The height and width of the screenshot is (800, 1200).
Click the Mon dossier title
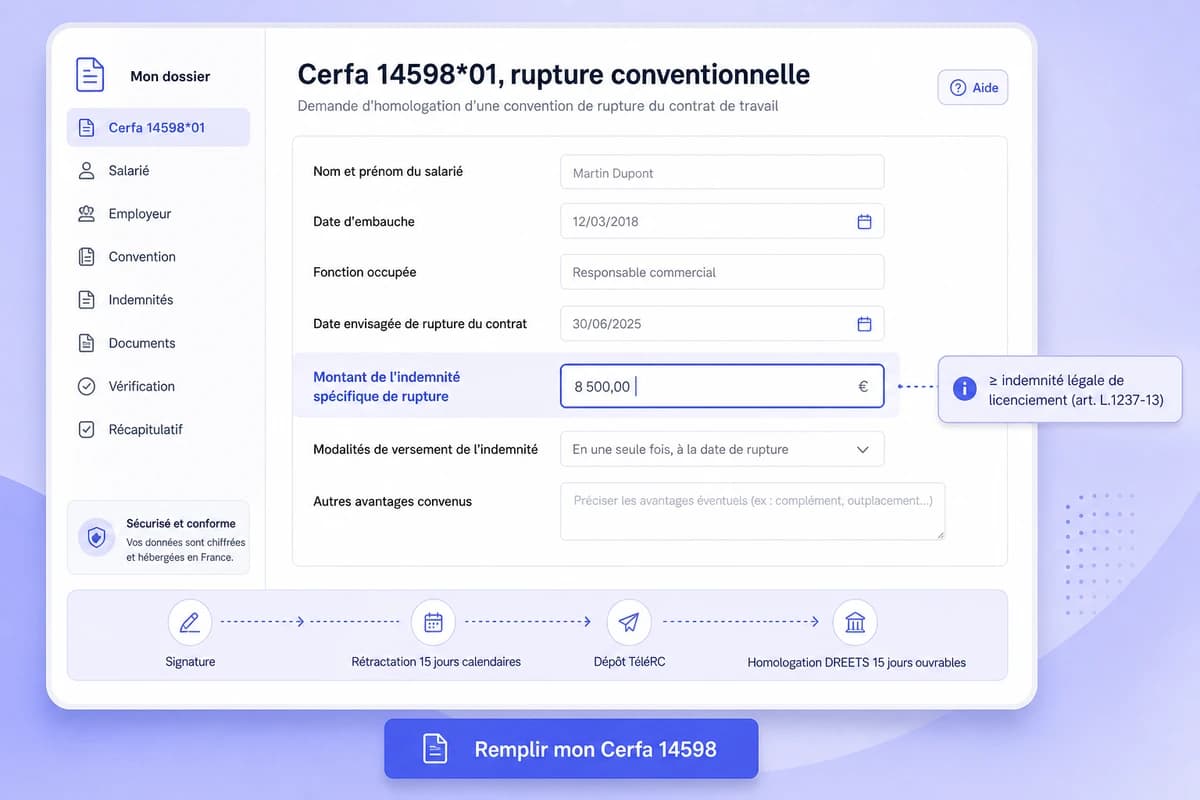170,76
